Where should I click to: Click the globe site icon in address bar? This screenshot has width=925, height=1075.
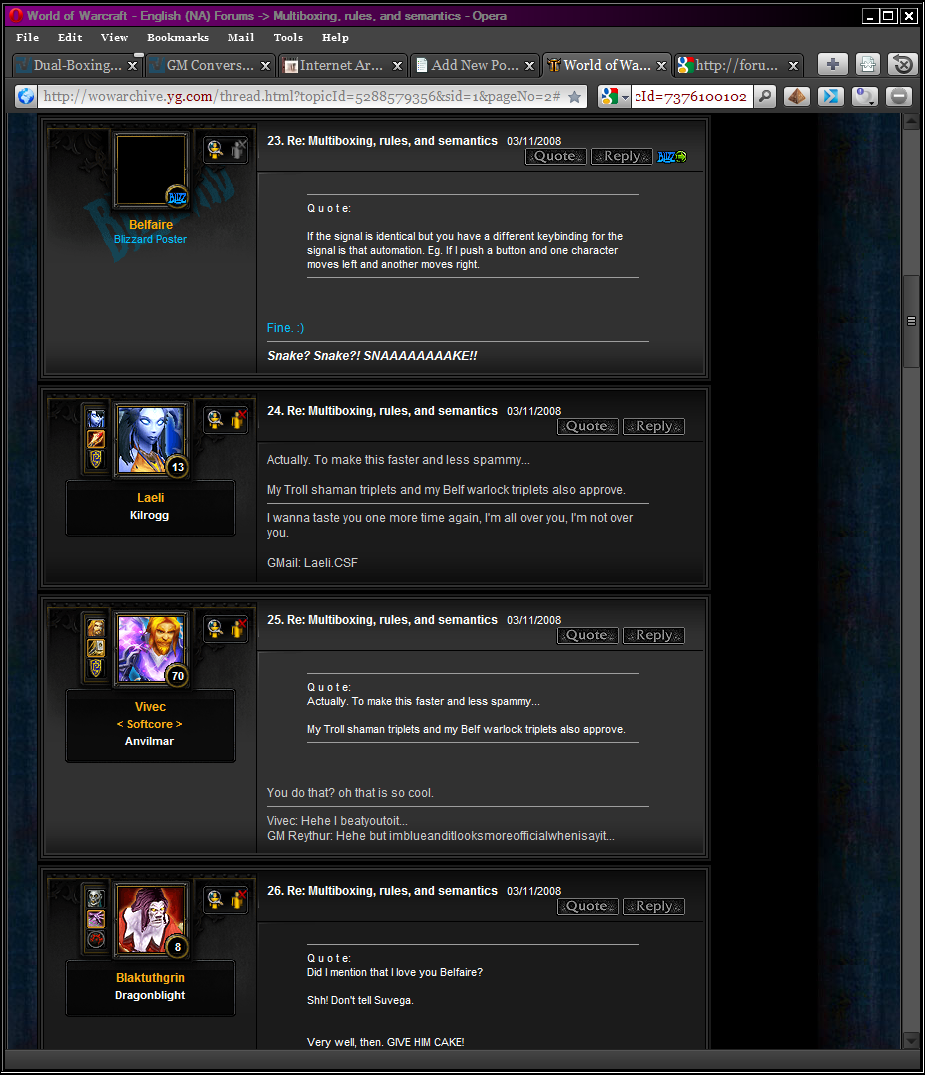click(26, 97)
